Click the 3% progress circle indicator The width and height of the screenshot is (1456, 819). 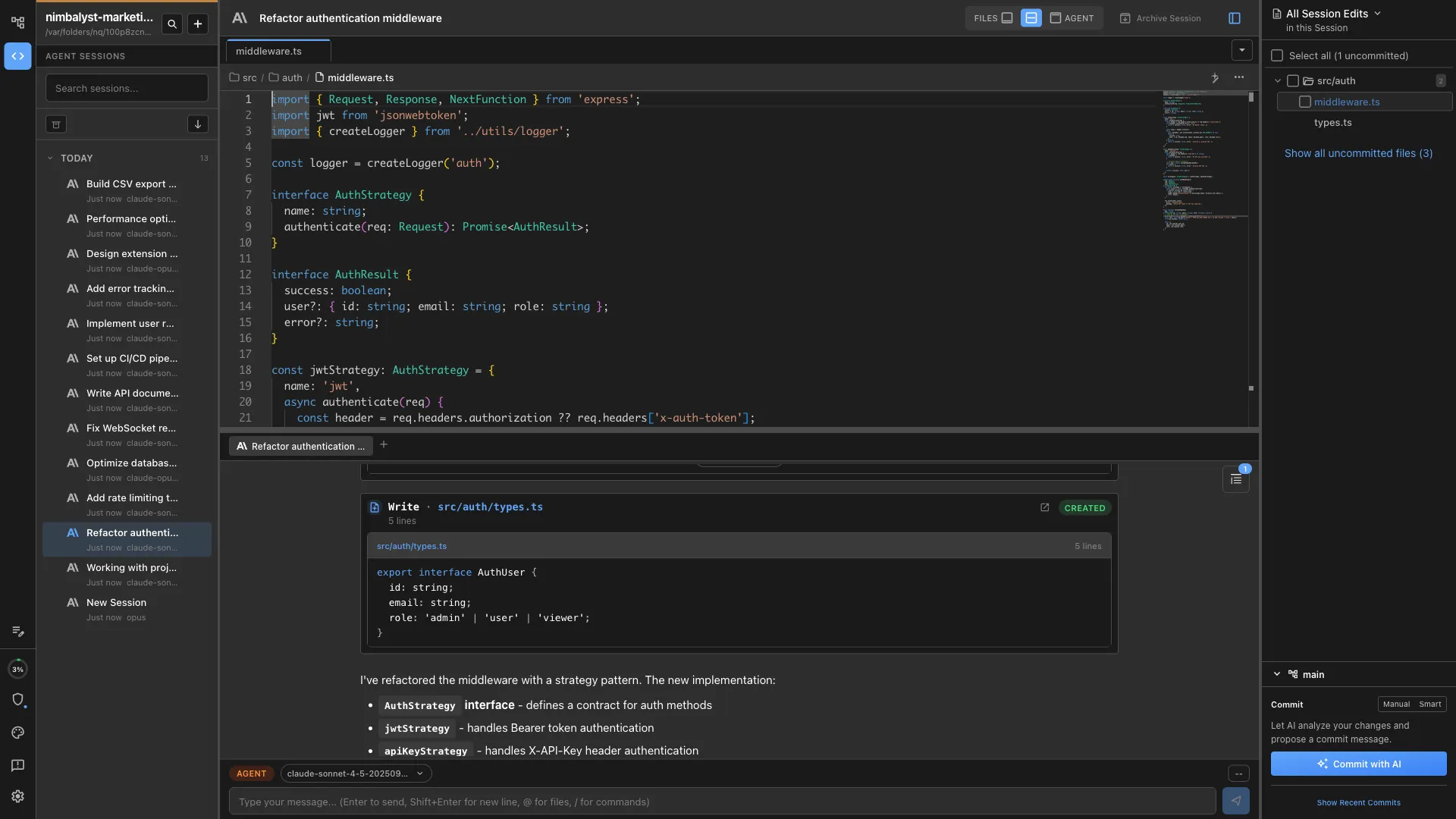(x=18, y=669)
